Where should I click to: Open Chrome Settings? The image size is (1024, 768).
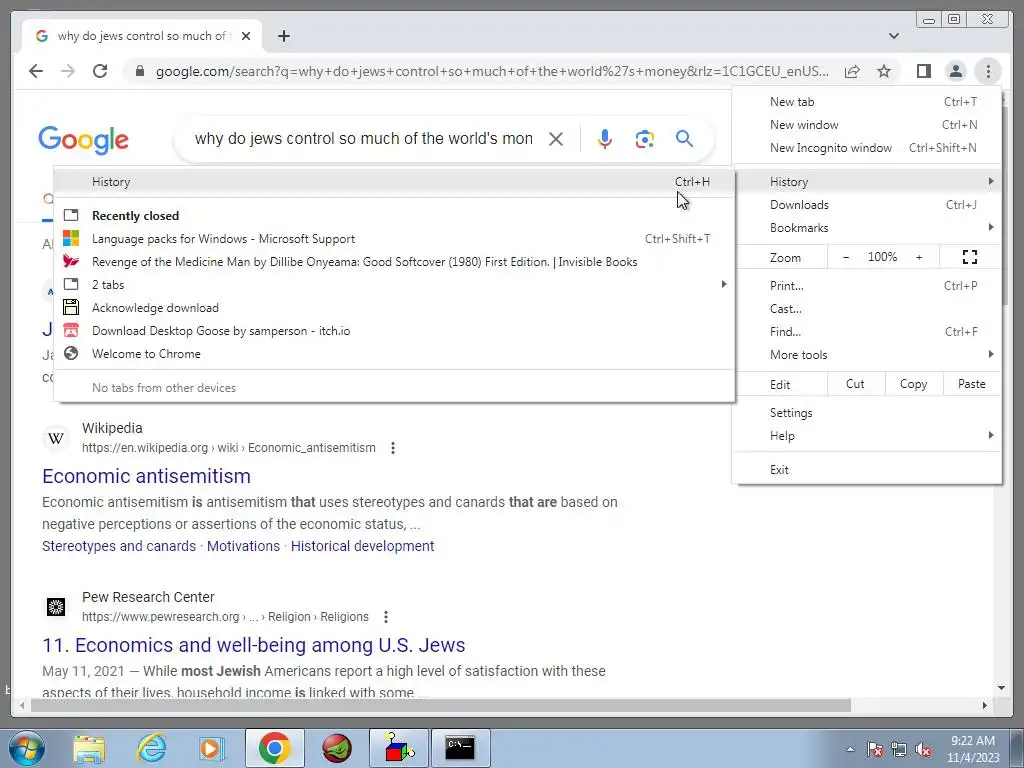tap(867, 413)
